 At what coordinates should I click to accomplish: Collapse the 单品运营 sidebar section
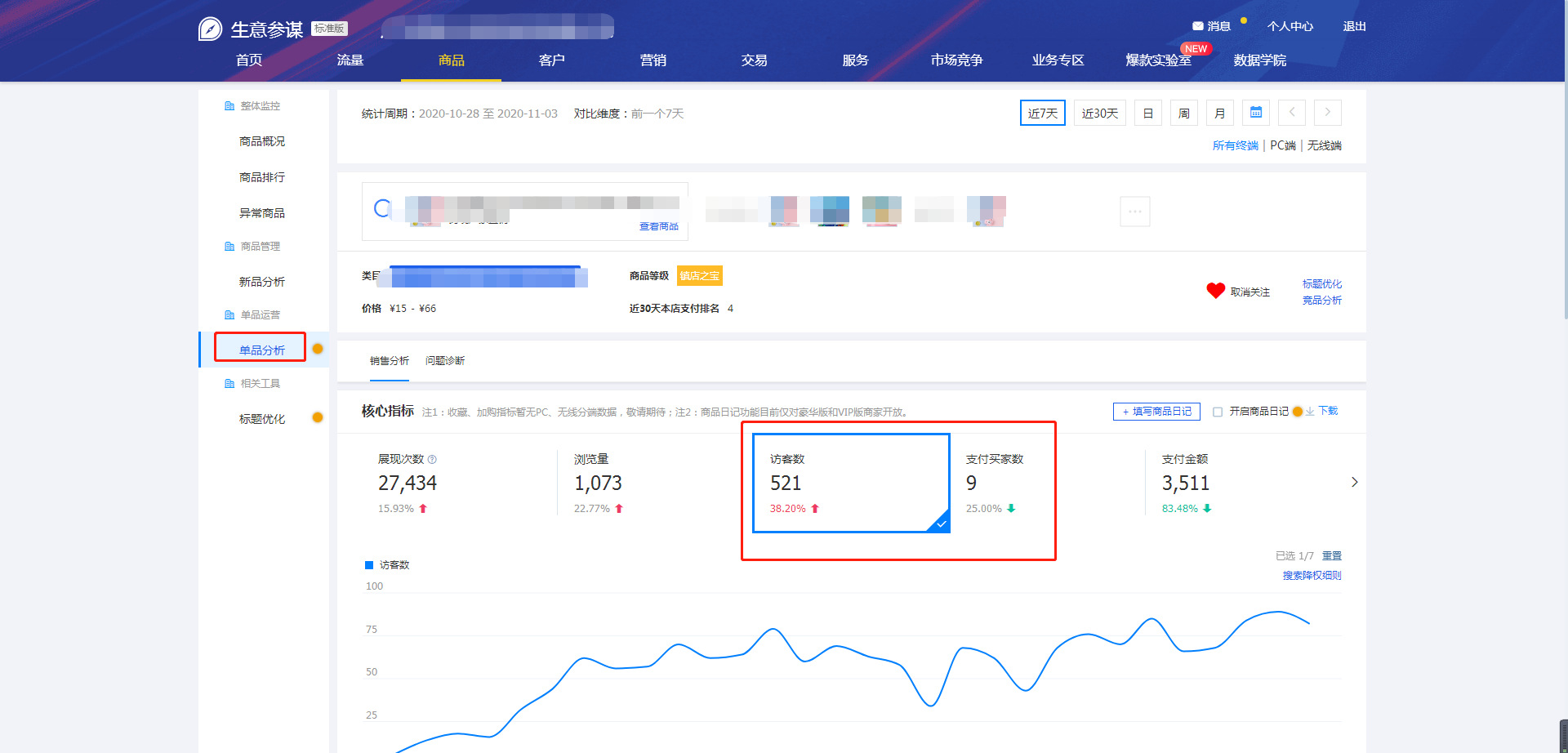pyautogui.click(x=260, y=315)
